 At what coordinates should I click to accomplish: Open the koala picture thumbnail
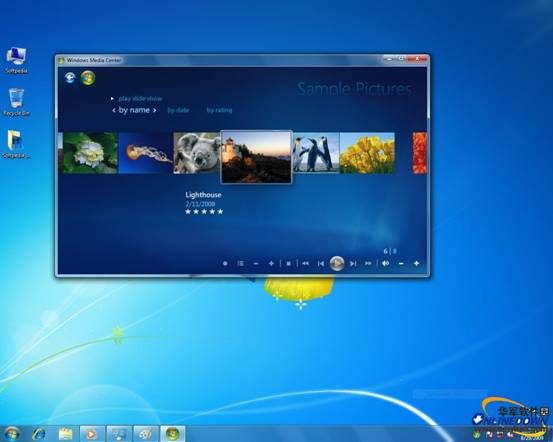[197, 153]
